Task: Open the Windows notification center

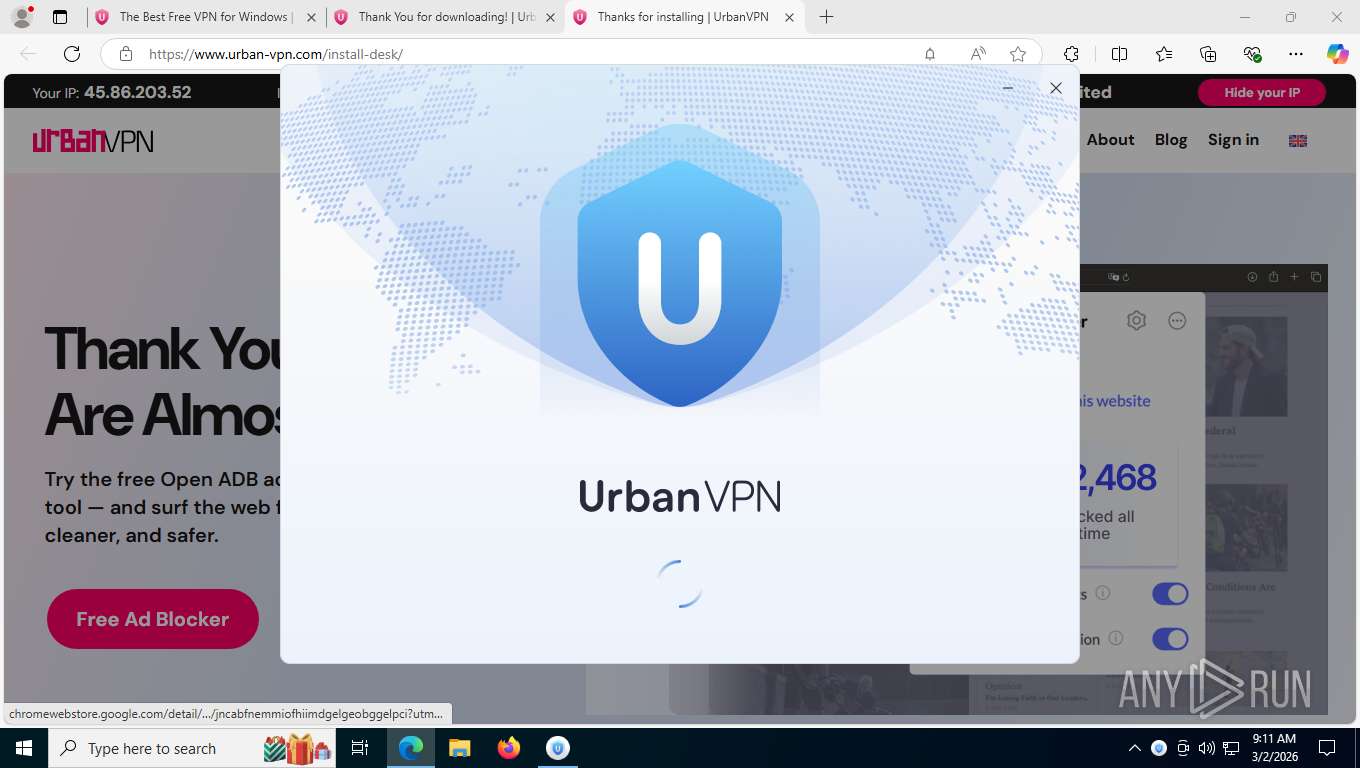Action: [x=1327, y=748]
